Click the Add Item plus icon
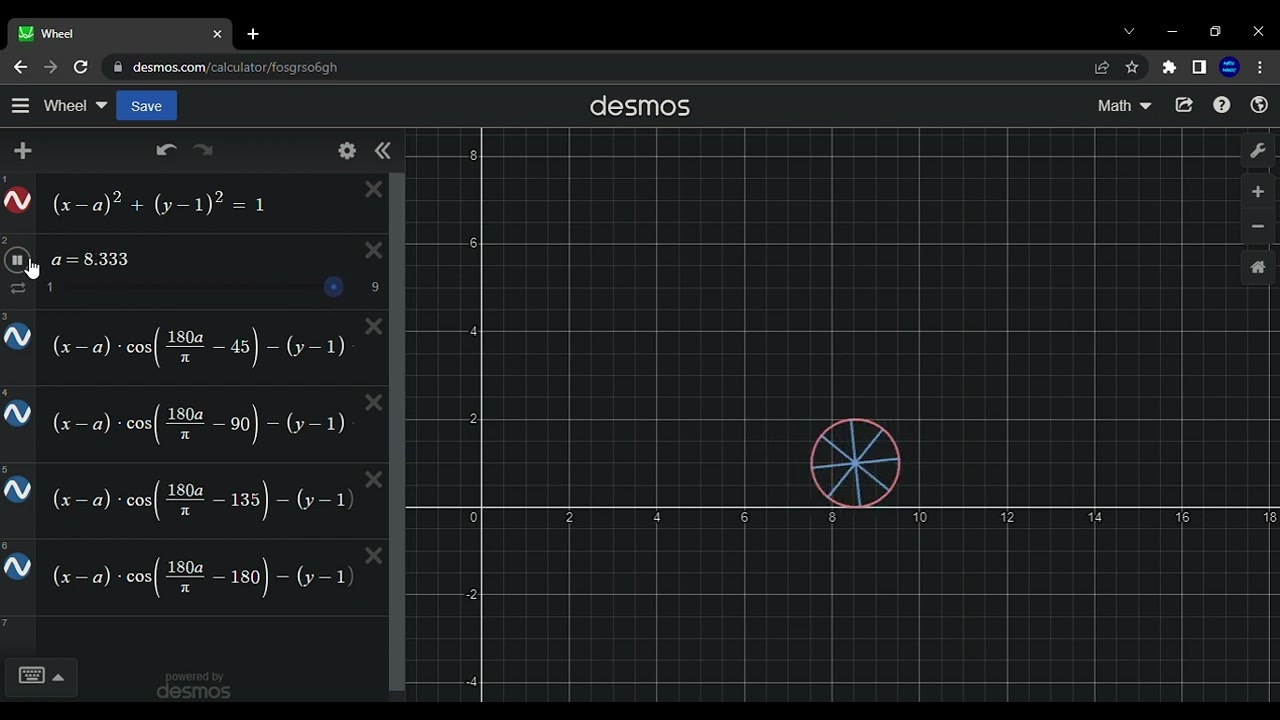This screenshot has width=1280, height=720. pos(23,151)
